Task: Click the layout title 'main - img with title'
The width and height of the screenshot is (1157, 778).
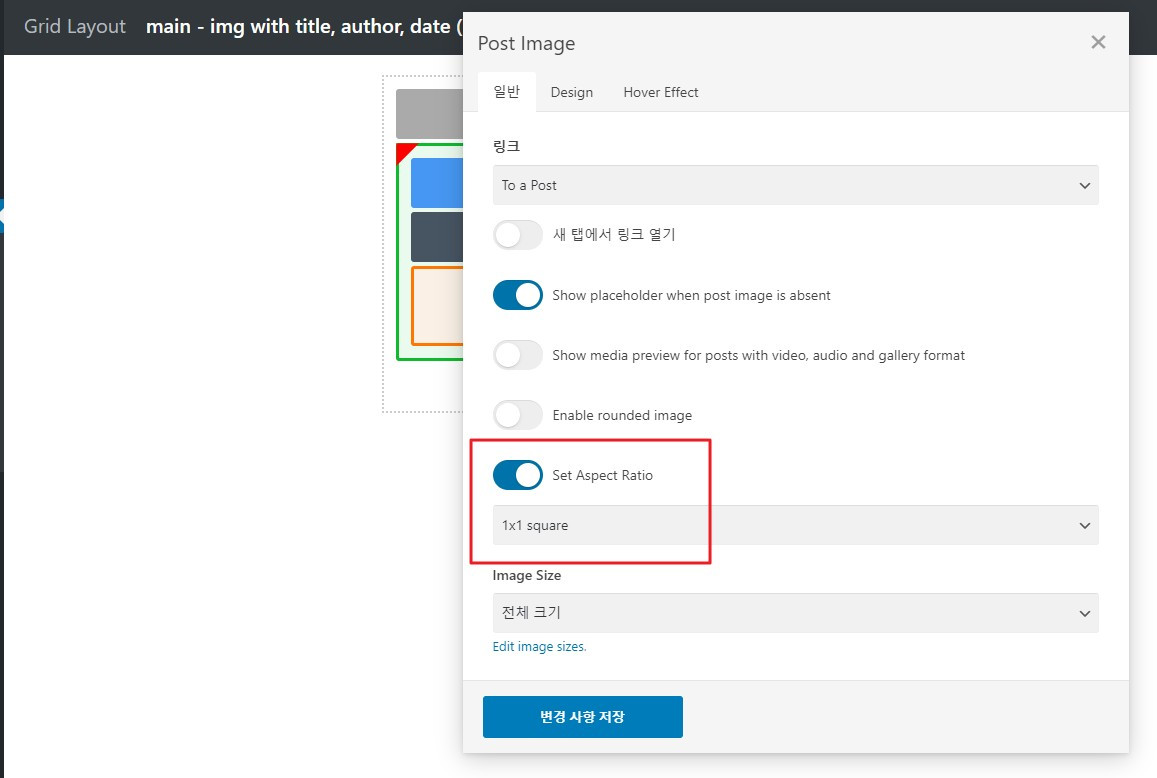Action: (304, 27)
